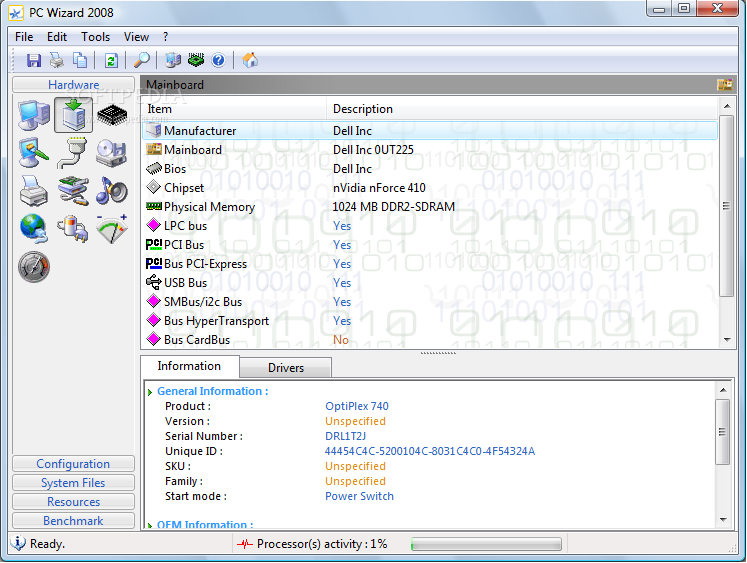Select the Manufacturer row

[x=430, y=131]
